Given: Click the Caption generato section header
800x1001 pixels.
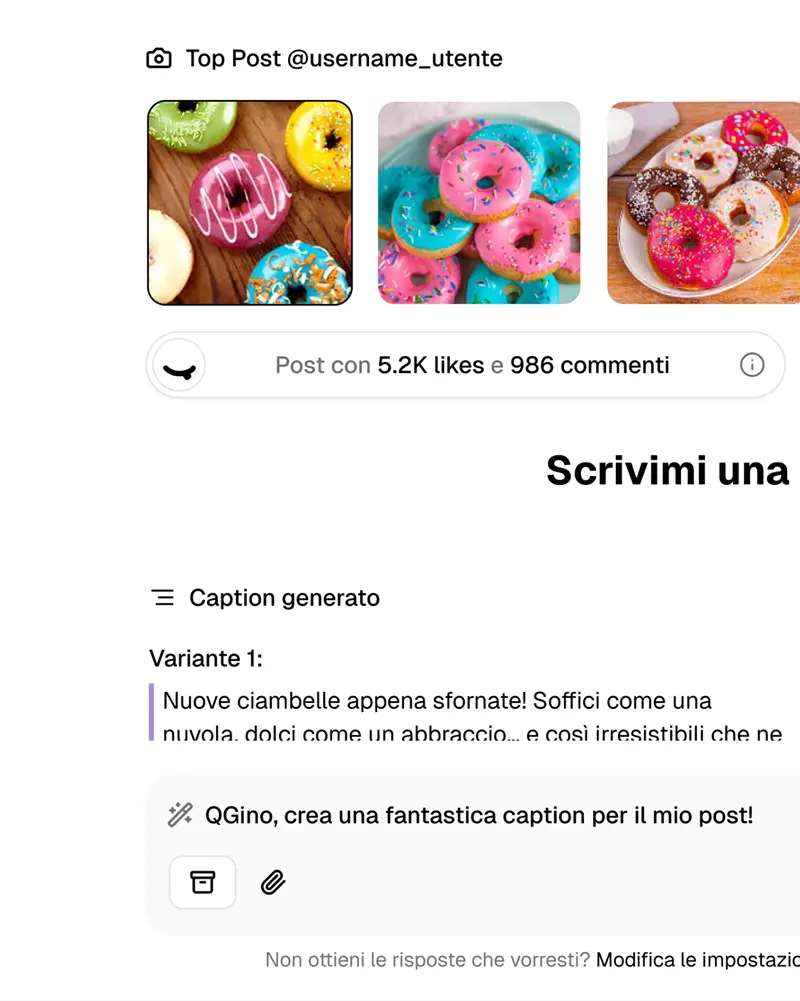Looking at the screenshot, I should tap(284, 598).
